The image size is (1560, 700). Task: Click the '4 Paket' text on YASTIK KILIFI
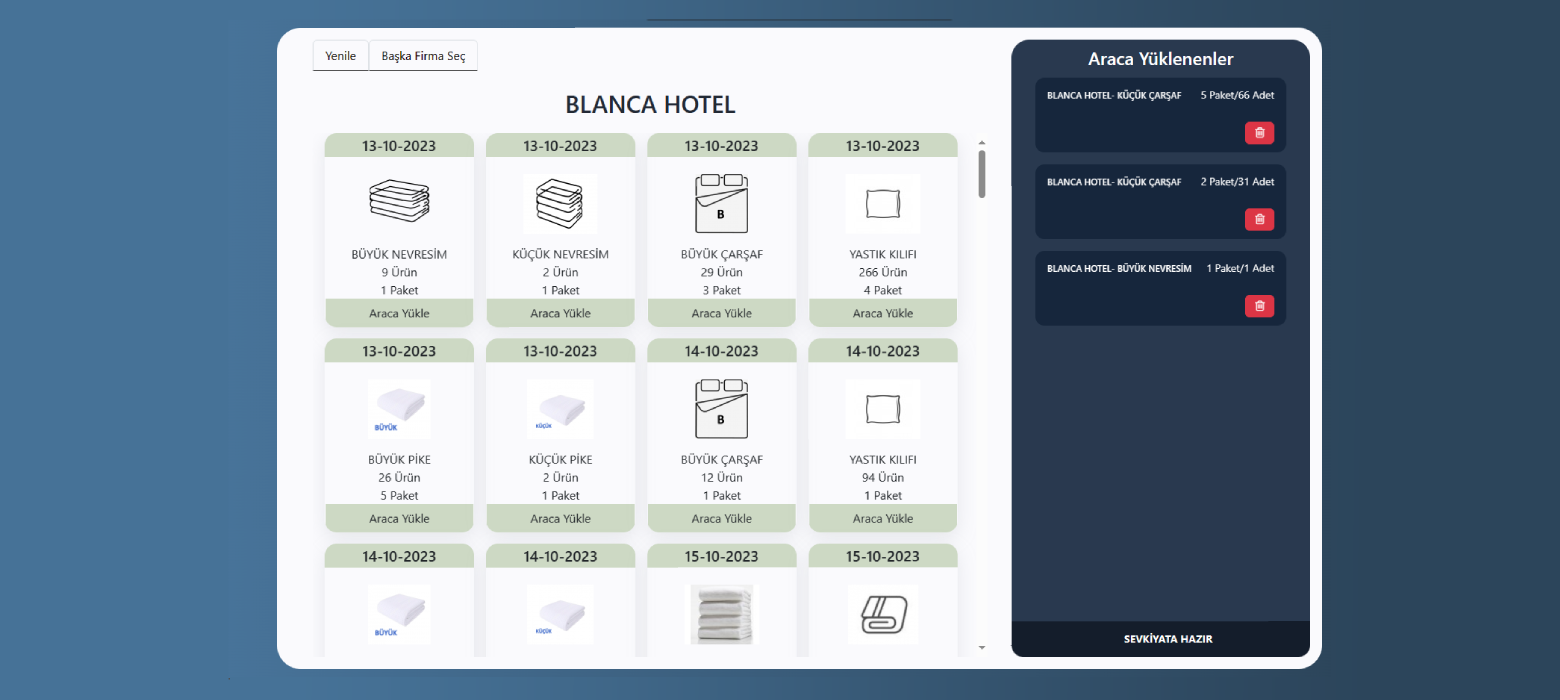(x=883, y=290)
